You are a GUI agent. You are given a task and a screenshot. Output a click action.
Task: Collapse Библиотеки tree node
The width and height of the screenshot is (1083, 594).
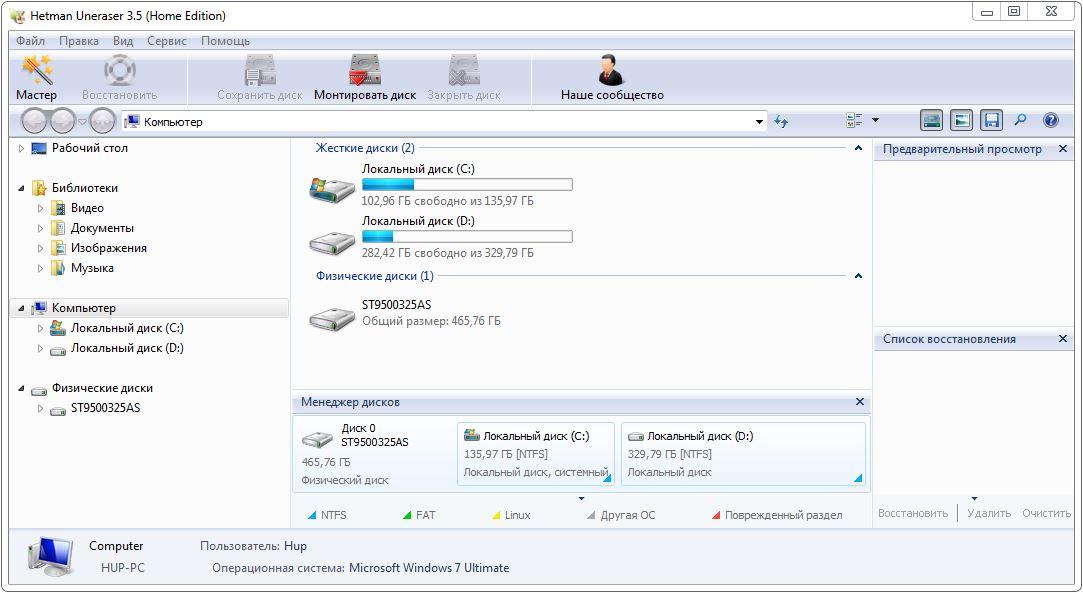[x=21, y=188]
